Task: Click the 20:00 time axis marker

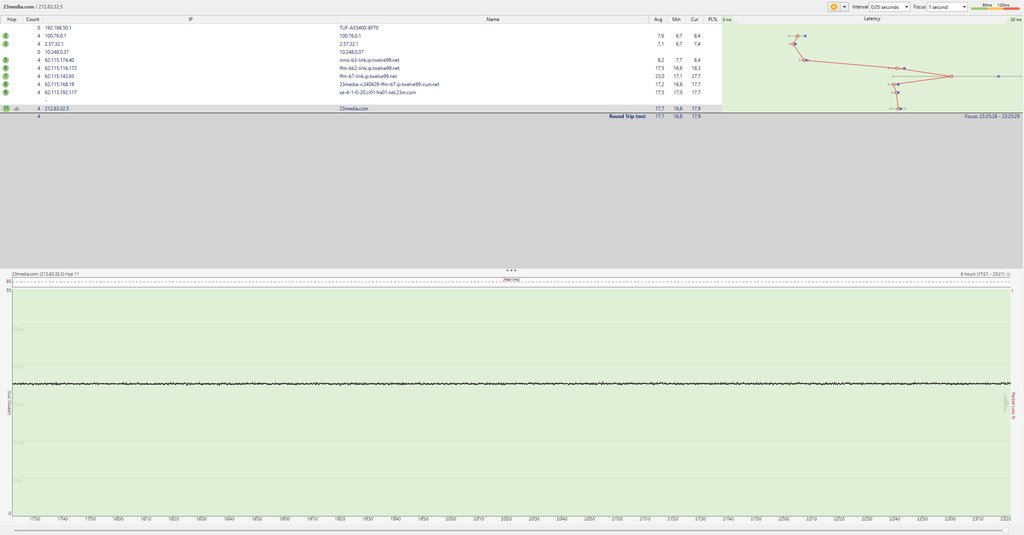Action: (x=451, y=519)
